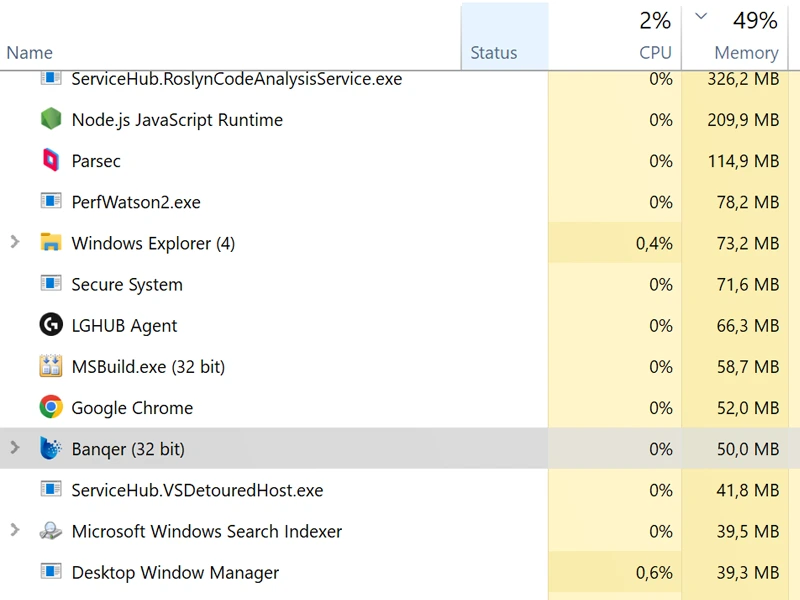Expand the Microsoft Windows Search Indexer group
The image size is (800, 600).
click(x=15, y=530)
